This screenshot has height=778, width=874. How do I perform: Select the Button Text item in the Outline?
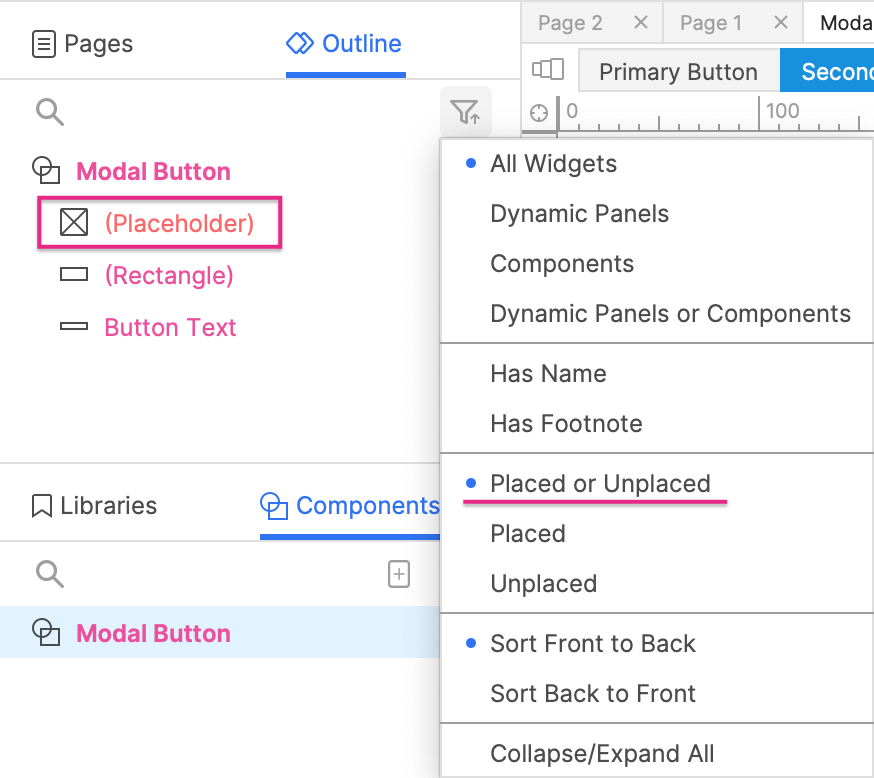170,328
